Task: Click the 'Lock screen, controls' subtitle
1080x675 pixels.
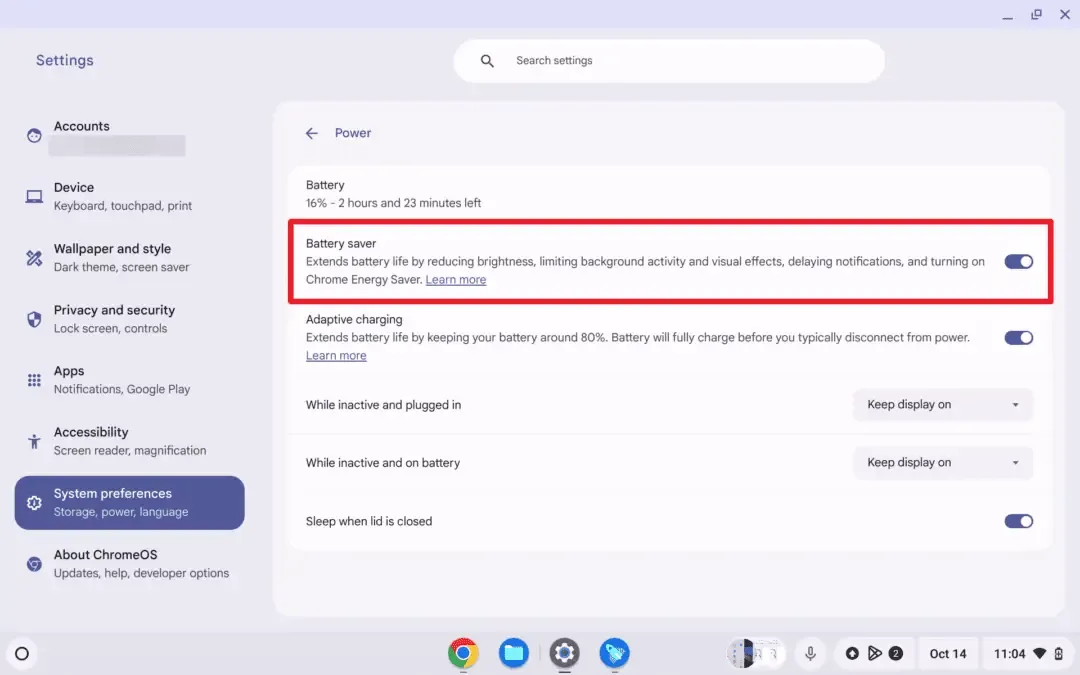Action: [x=110, y=329]
